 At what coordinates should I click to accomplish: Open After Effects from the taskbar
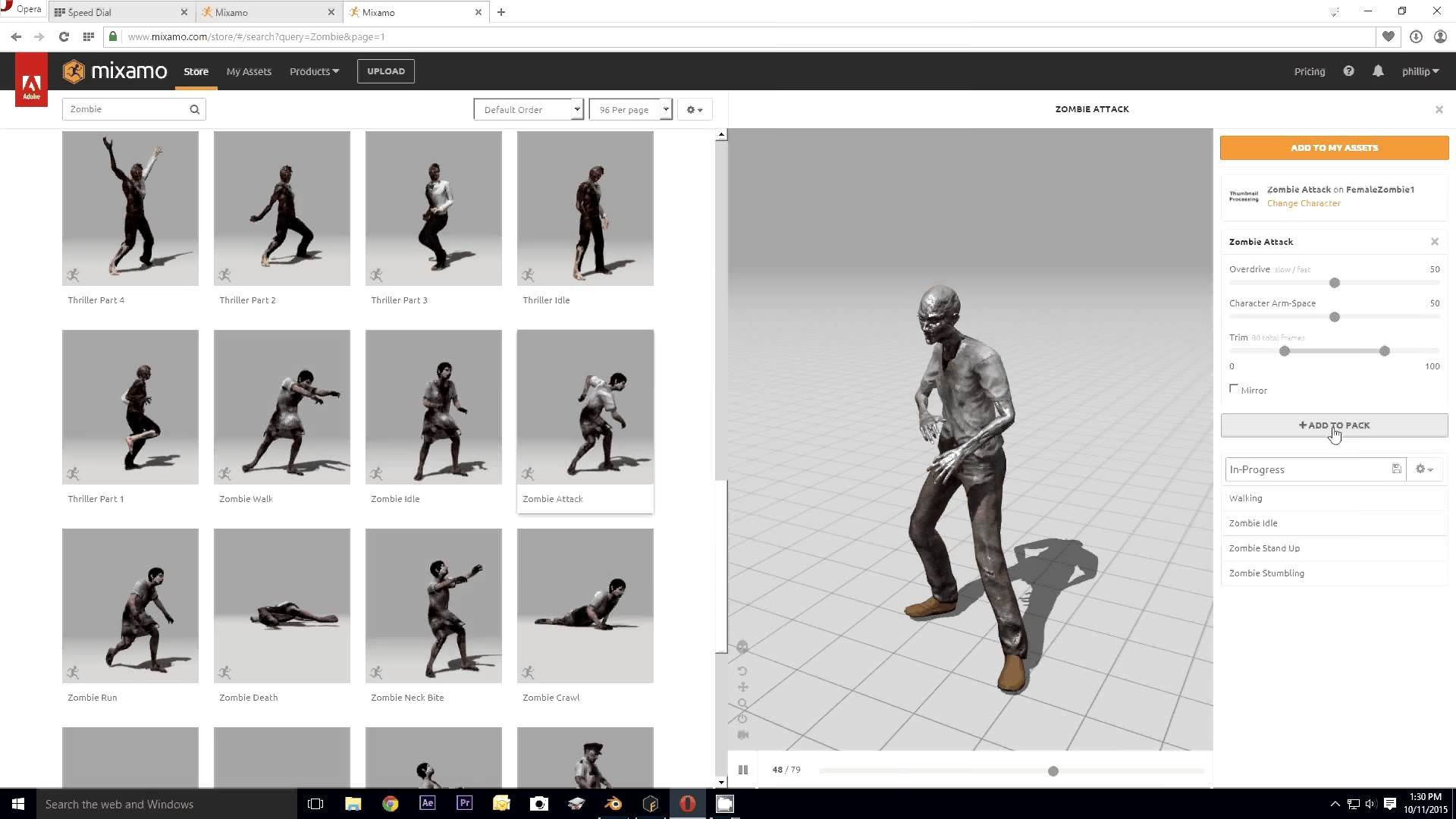tap(428, 804)
